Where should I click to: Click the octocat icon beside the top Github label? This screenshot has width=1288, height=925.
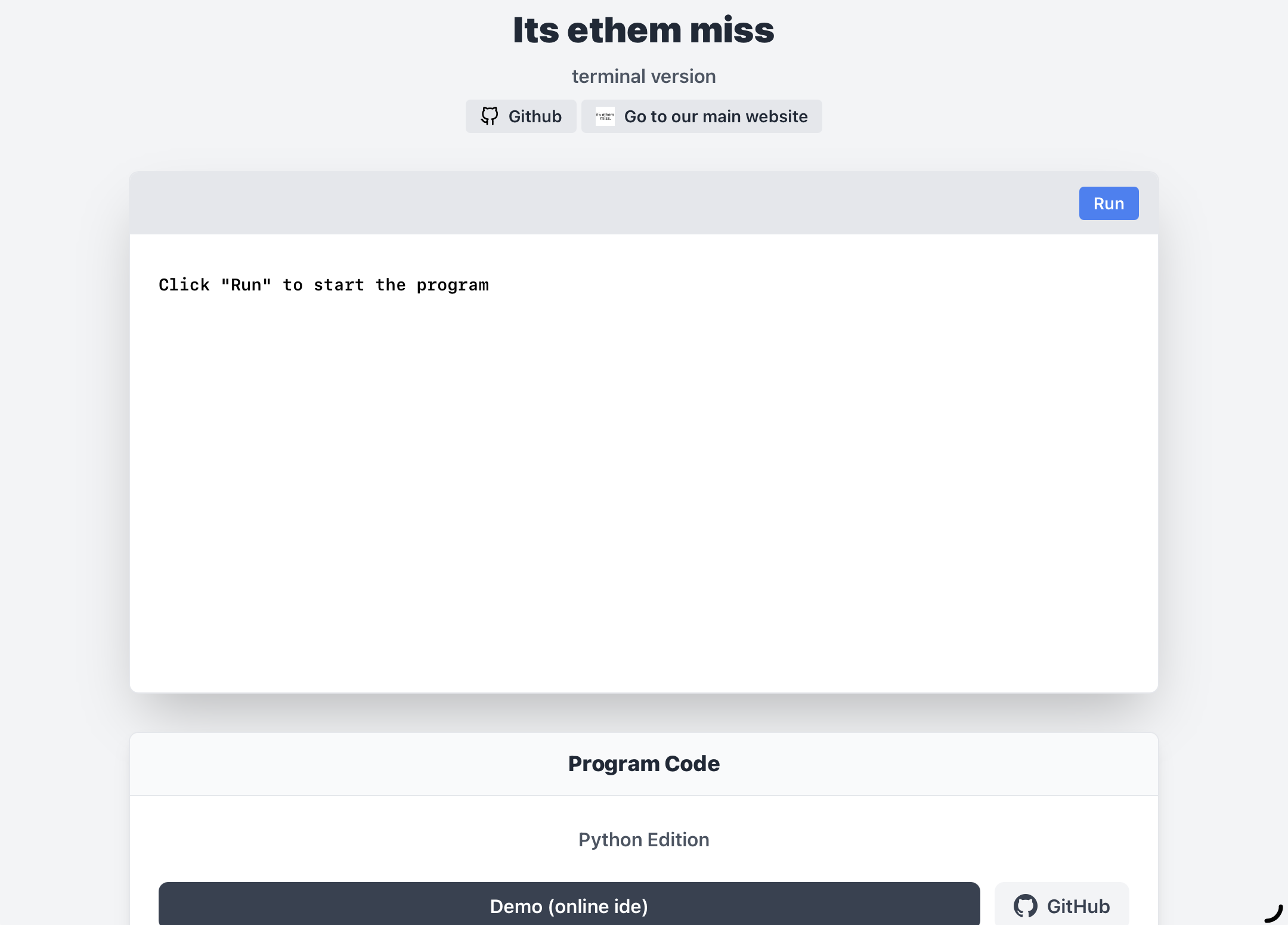point(490,116)
